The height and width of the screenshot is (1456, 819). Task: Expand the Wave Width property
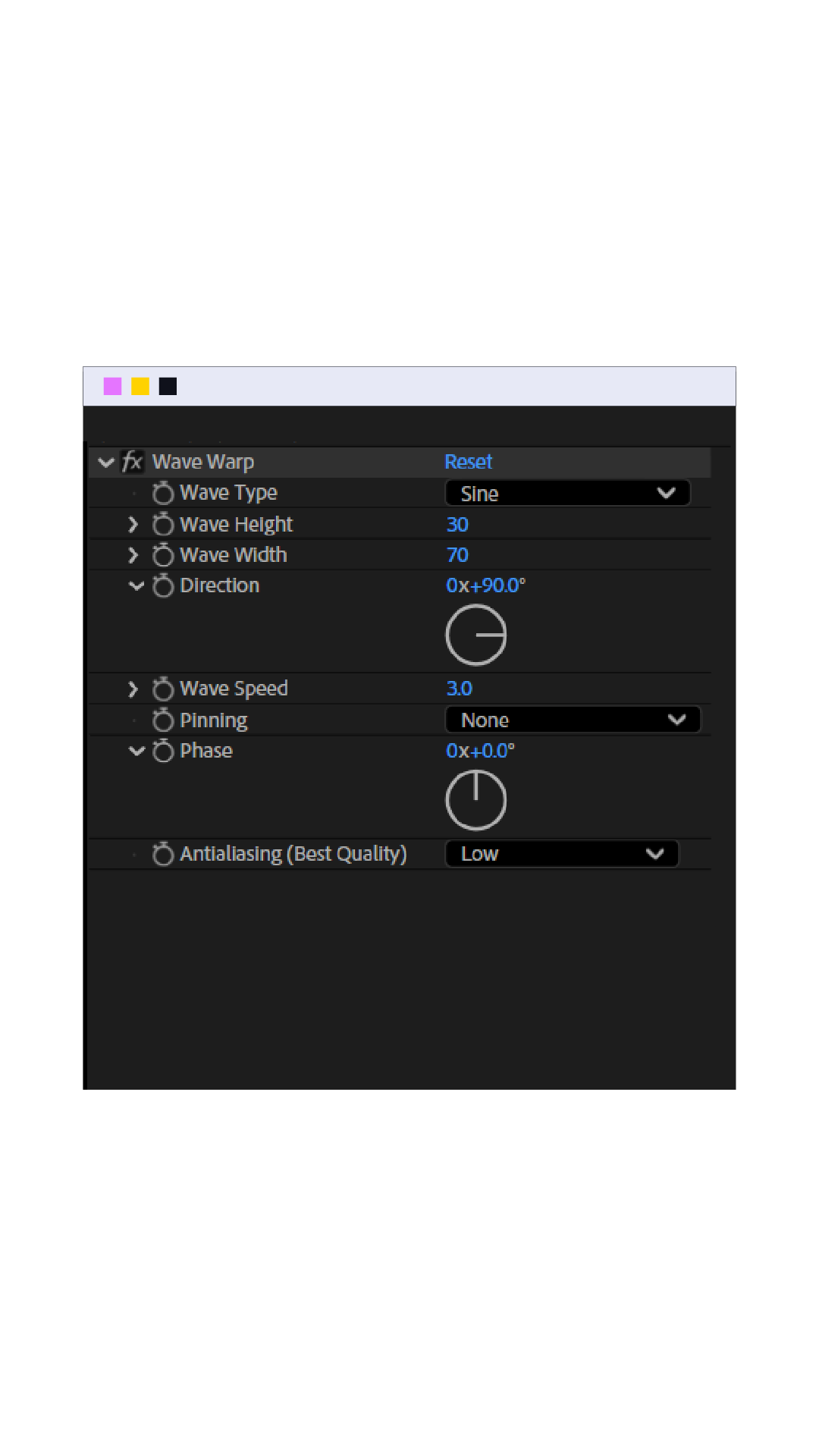pyautogui.click(x=133, y=555)
